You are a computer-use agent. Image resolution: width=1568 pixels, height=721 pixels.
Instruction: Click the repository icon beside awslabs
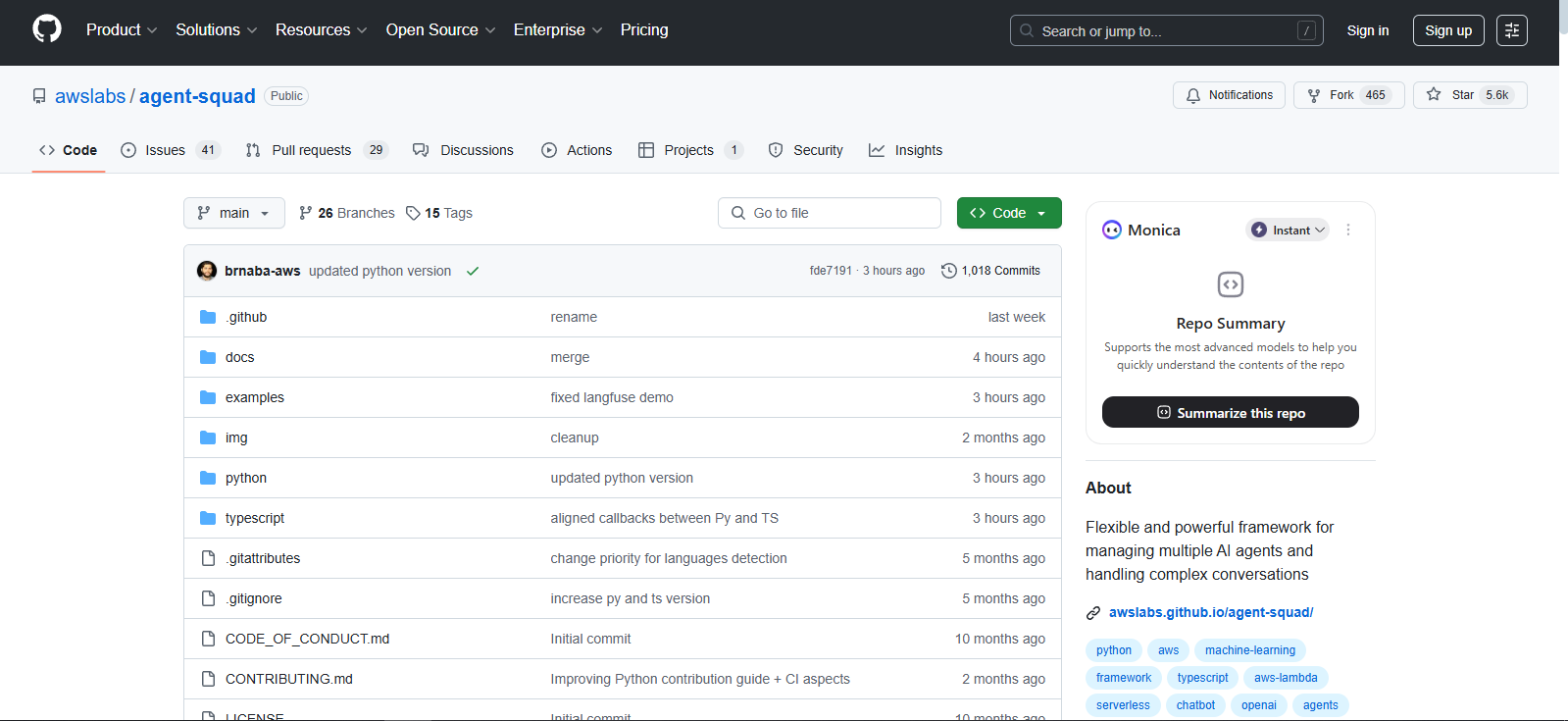tap(39, 96)
